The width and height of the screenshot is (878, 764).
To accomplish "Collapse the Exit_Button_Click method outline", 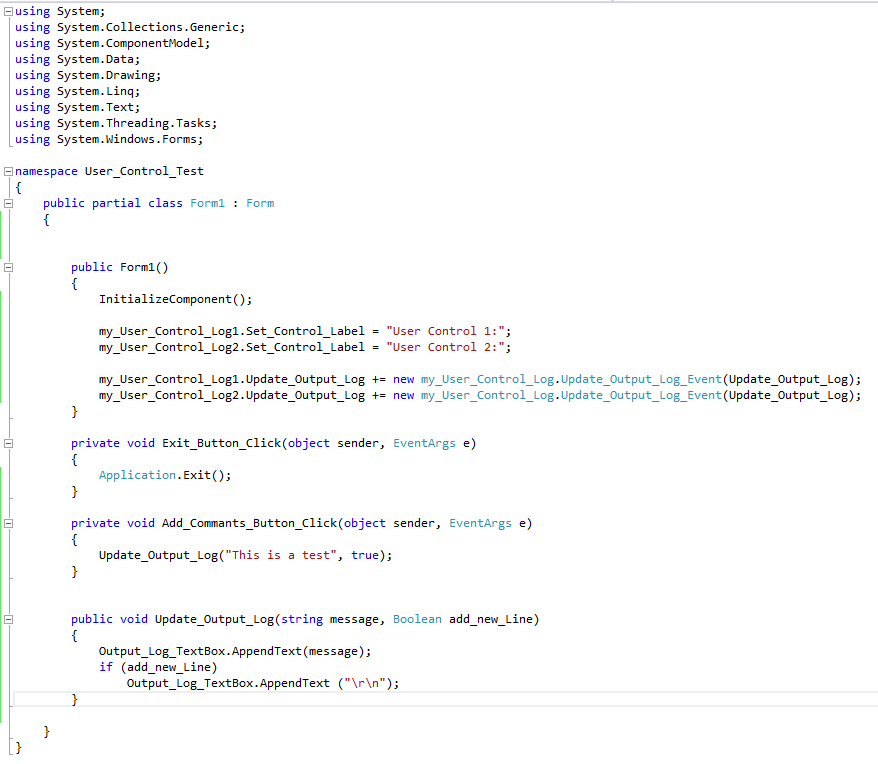I will 8,443.
